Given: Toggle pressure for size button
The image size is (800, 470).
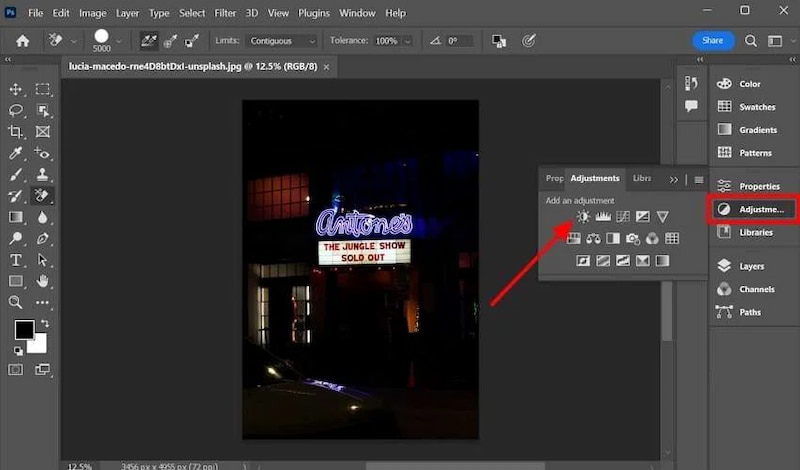Looking at the screenshot, I should [x=529, y=41].
